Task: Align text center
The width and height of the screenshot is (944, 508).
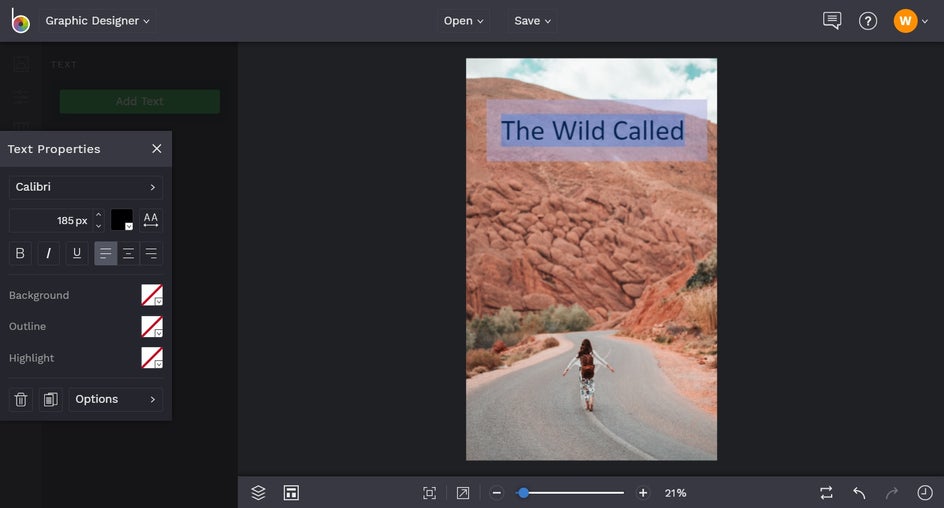Action: [128, 253]
